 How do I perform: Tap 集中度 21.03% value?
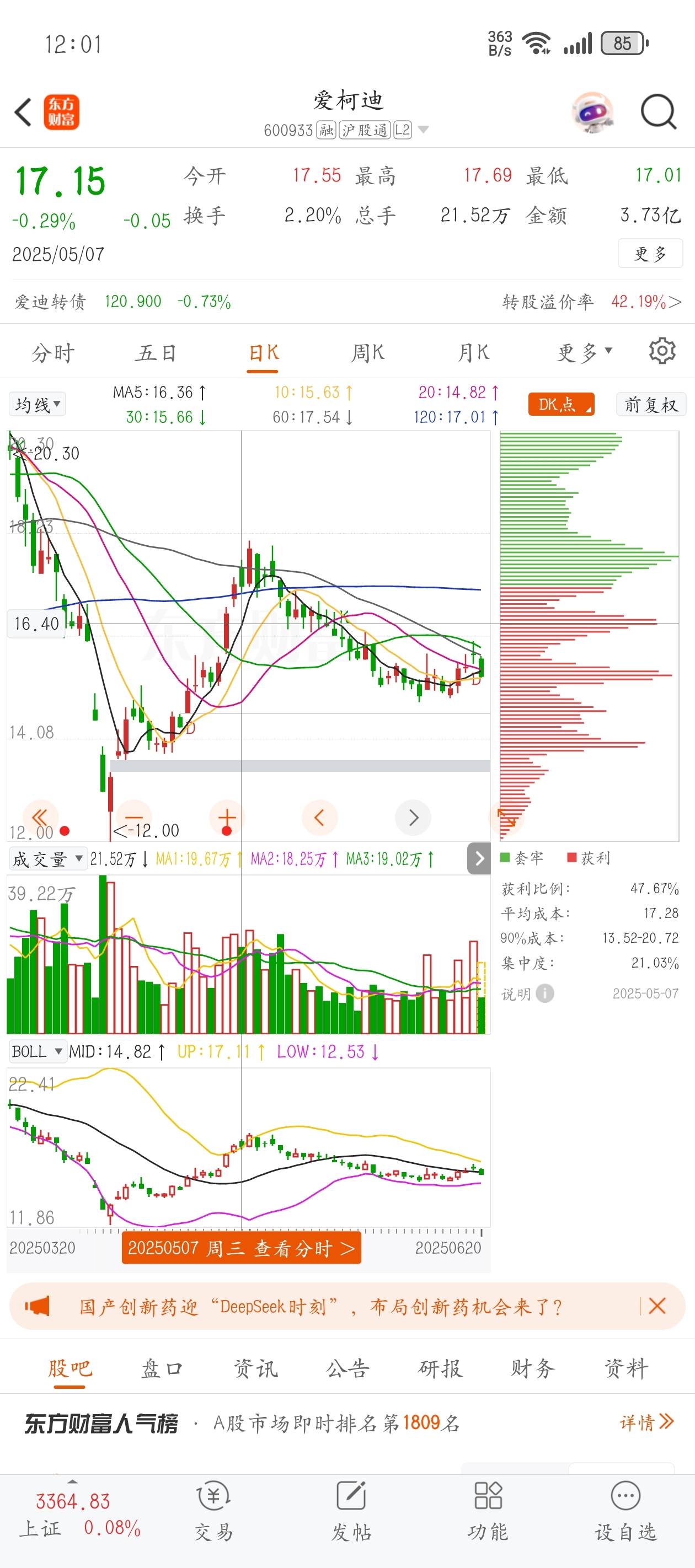[x=655, y=963]
